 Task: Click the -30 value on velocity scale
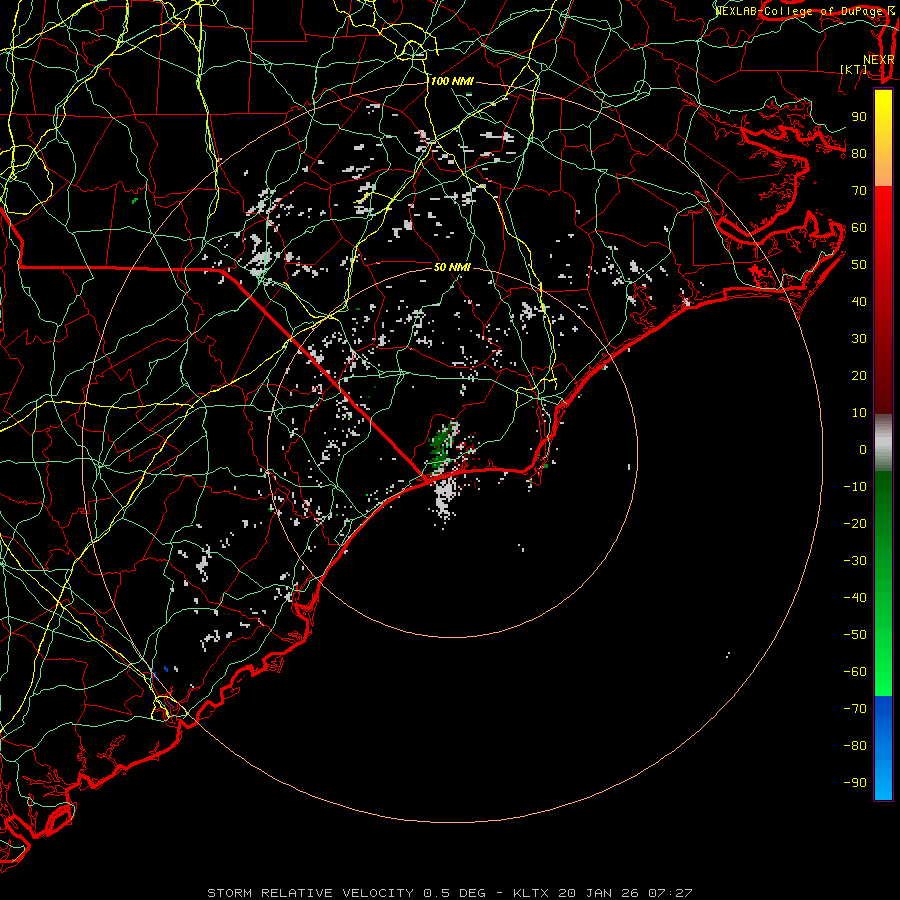[855, 561]
